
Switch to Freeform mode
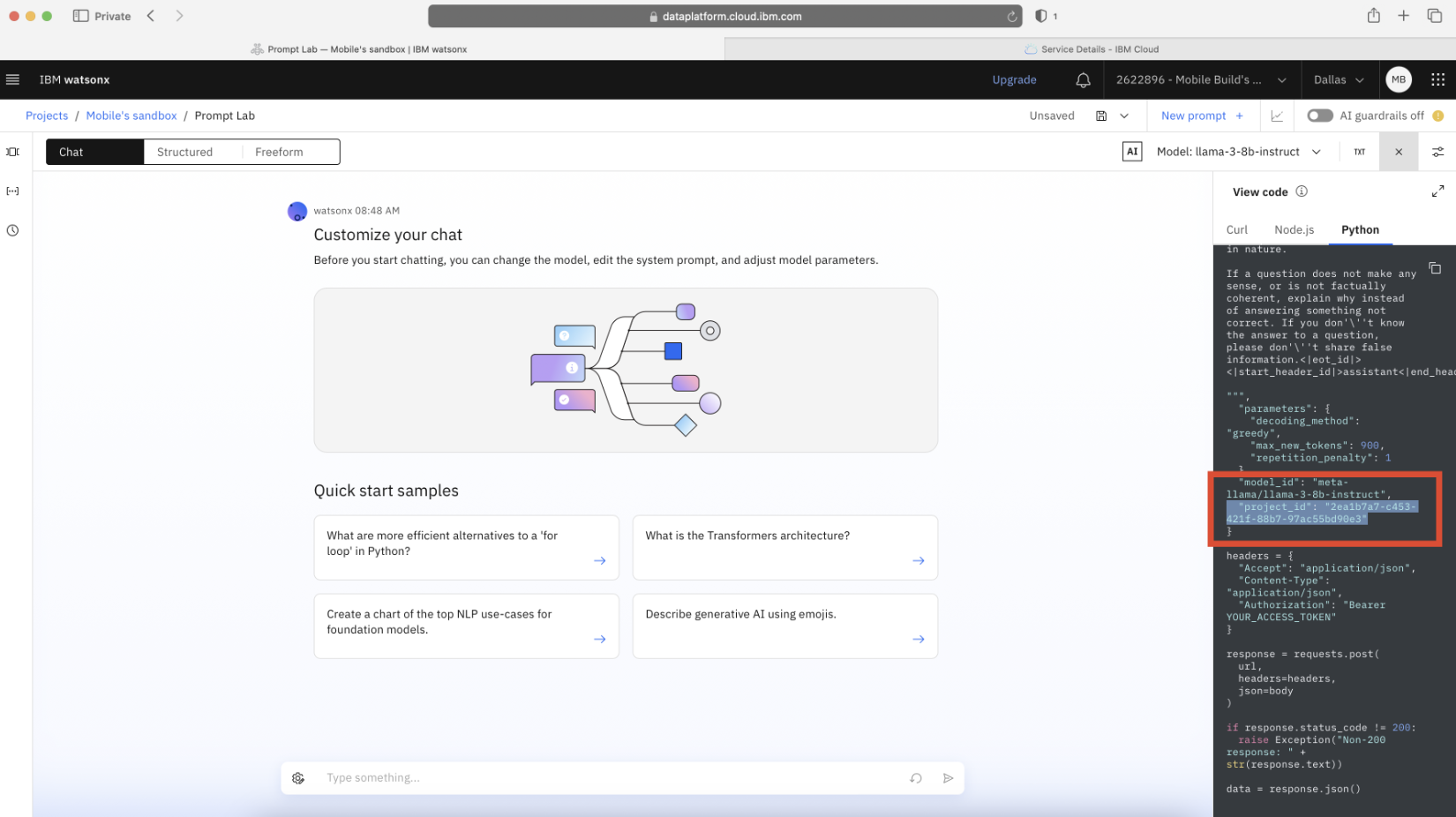pyautogui.click(x=279, y=152)
